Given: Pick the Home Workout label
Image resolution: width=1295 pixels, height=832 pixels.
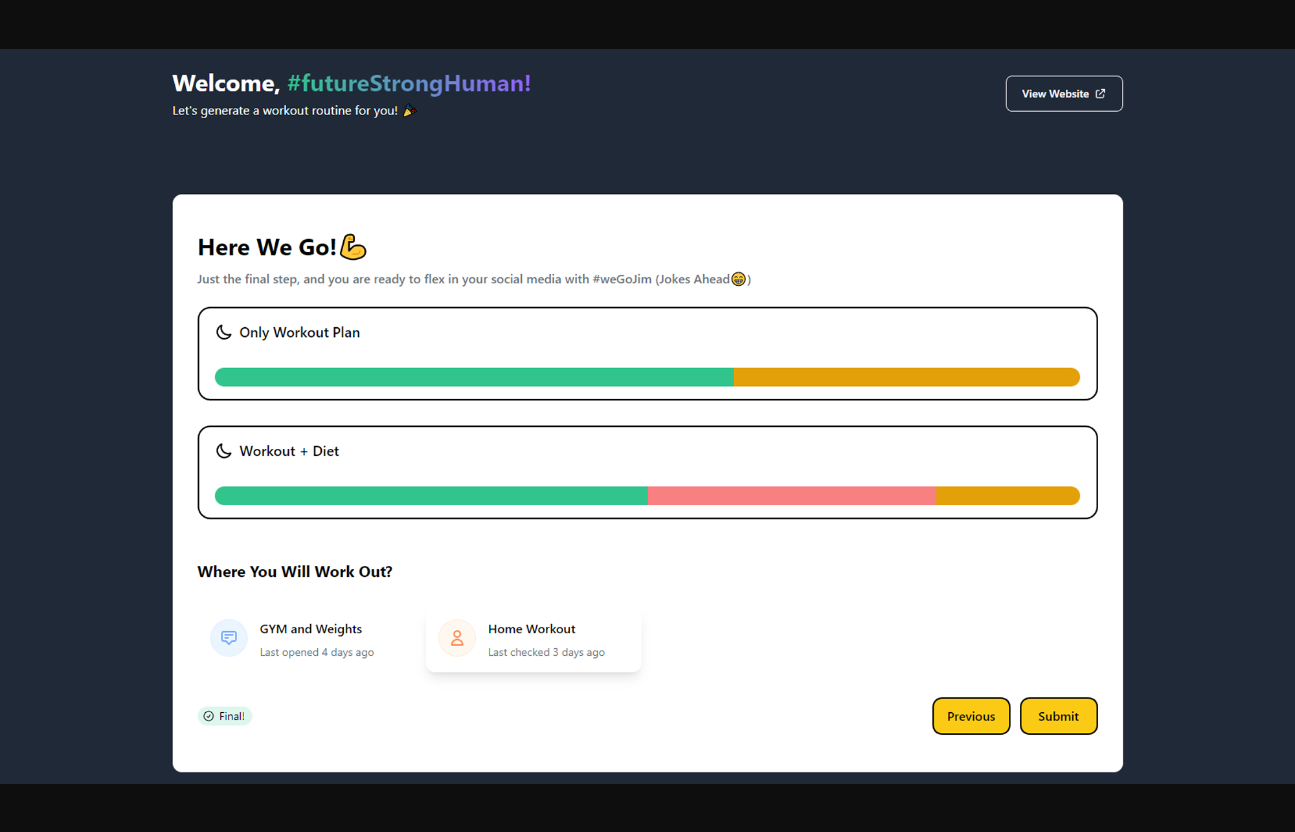Looking at the screenshot, I should [531, 629].
